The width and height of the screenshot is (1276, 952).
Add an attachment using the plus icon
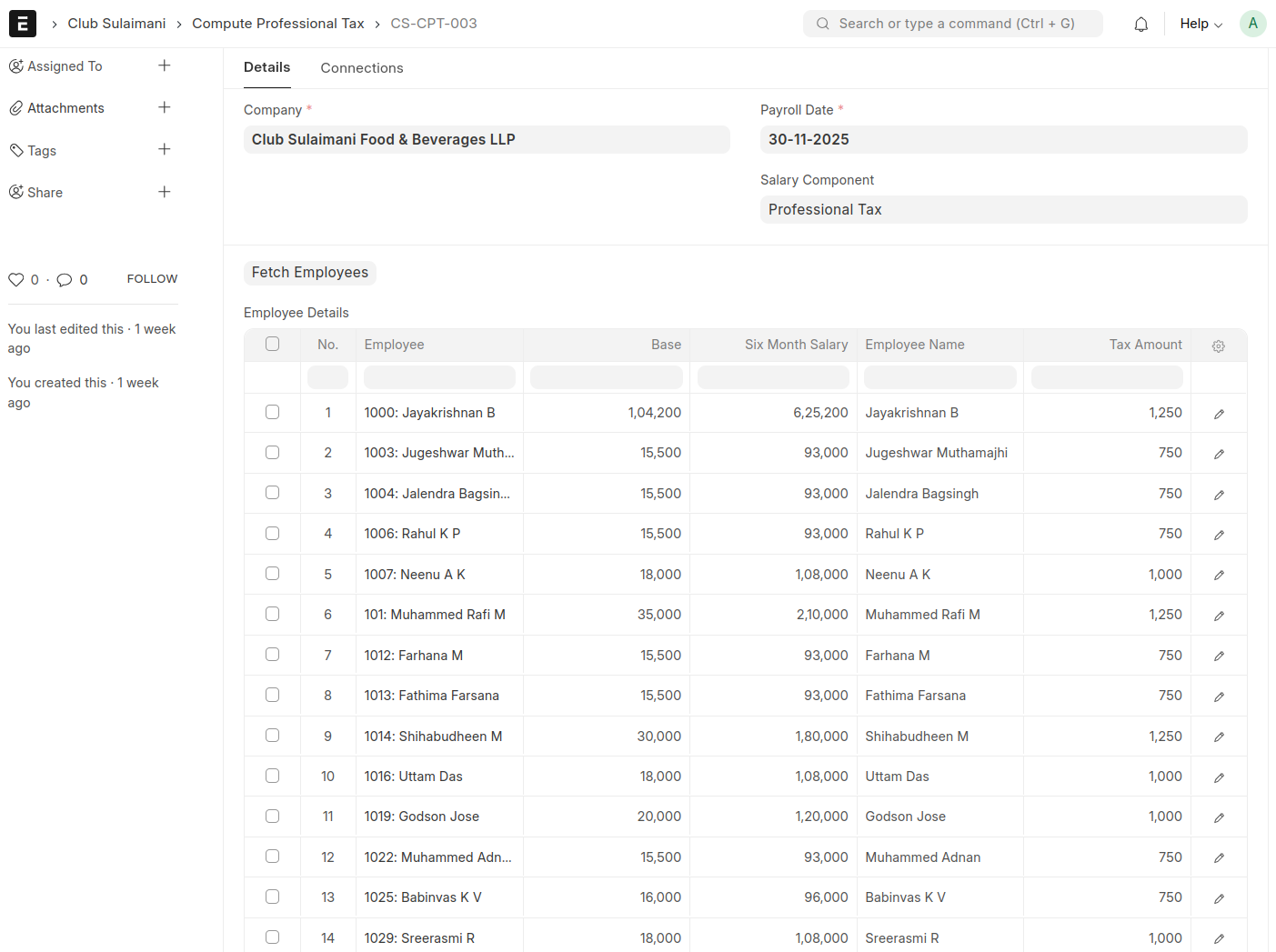coord(165,107)
